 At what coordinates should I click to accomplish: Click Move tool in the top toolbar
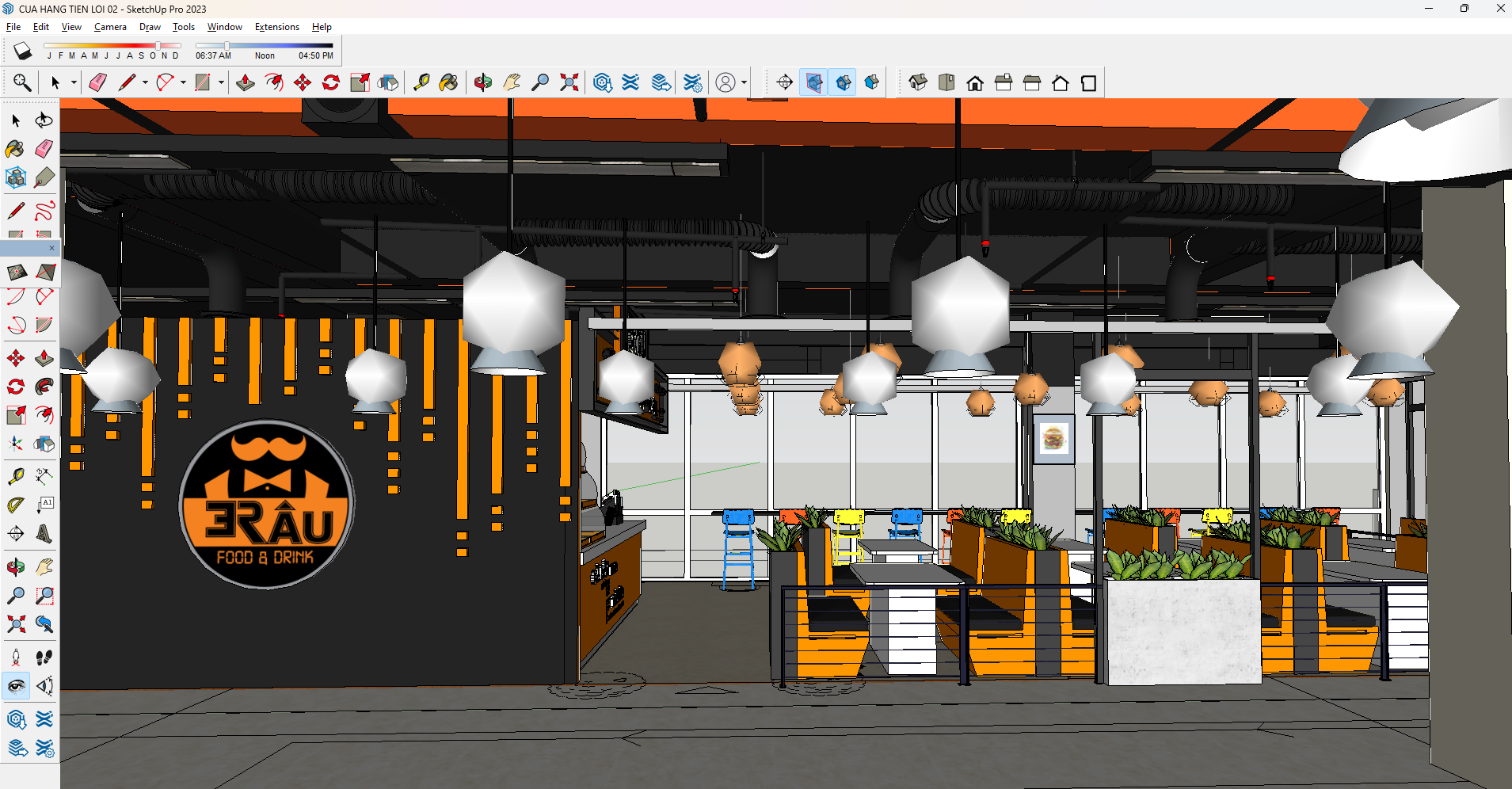[x=303, y=82]
